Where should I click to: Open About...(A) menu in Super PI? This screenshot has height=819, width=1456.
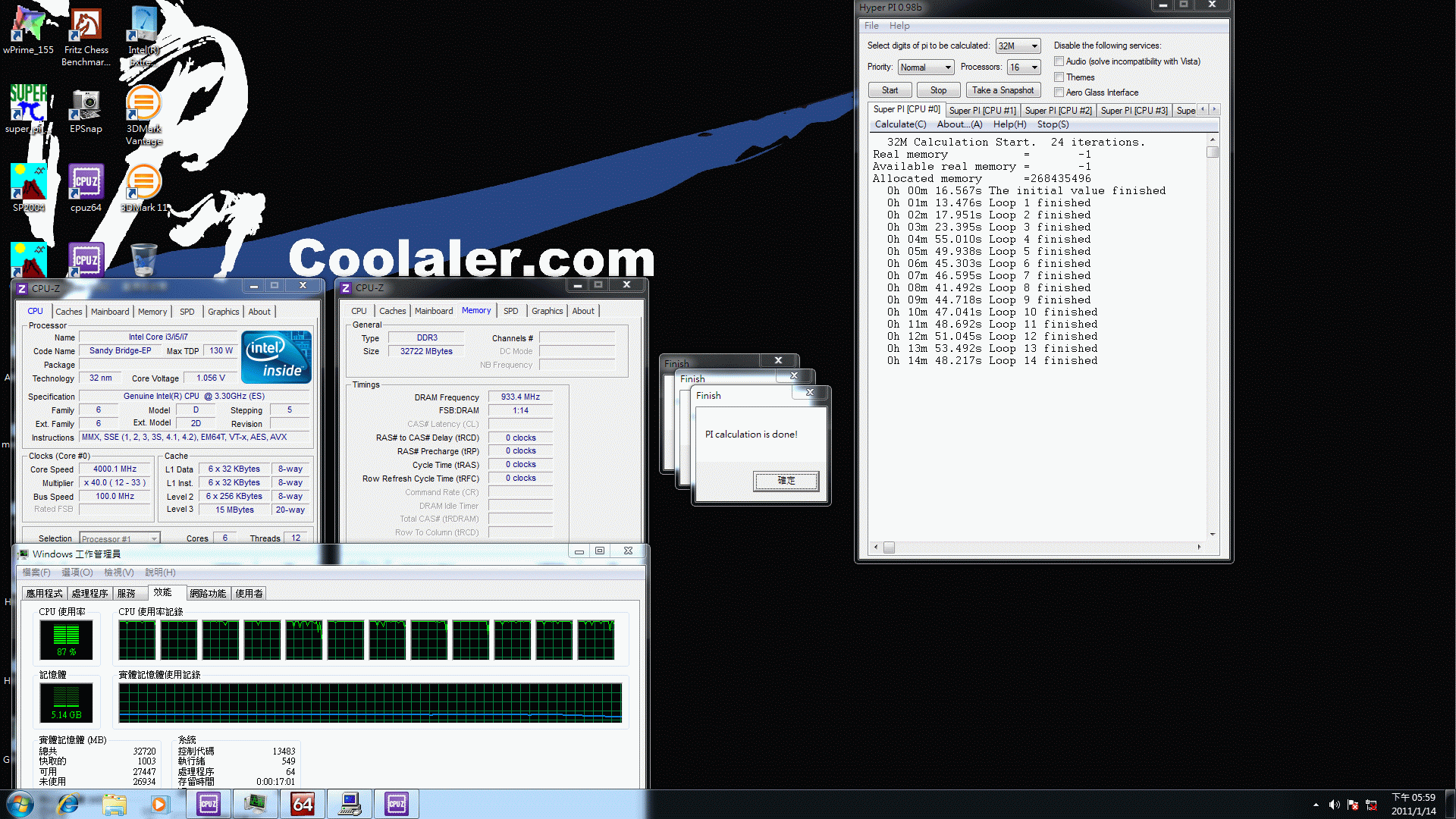click(959, 124)
